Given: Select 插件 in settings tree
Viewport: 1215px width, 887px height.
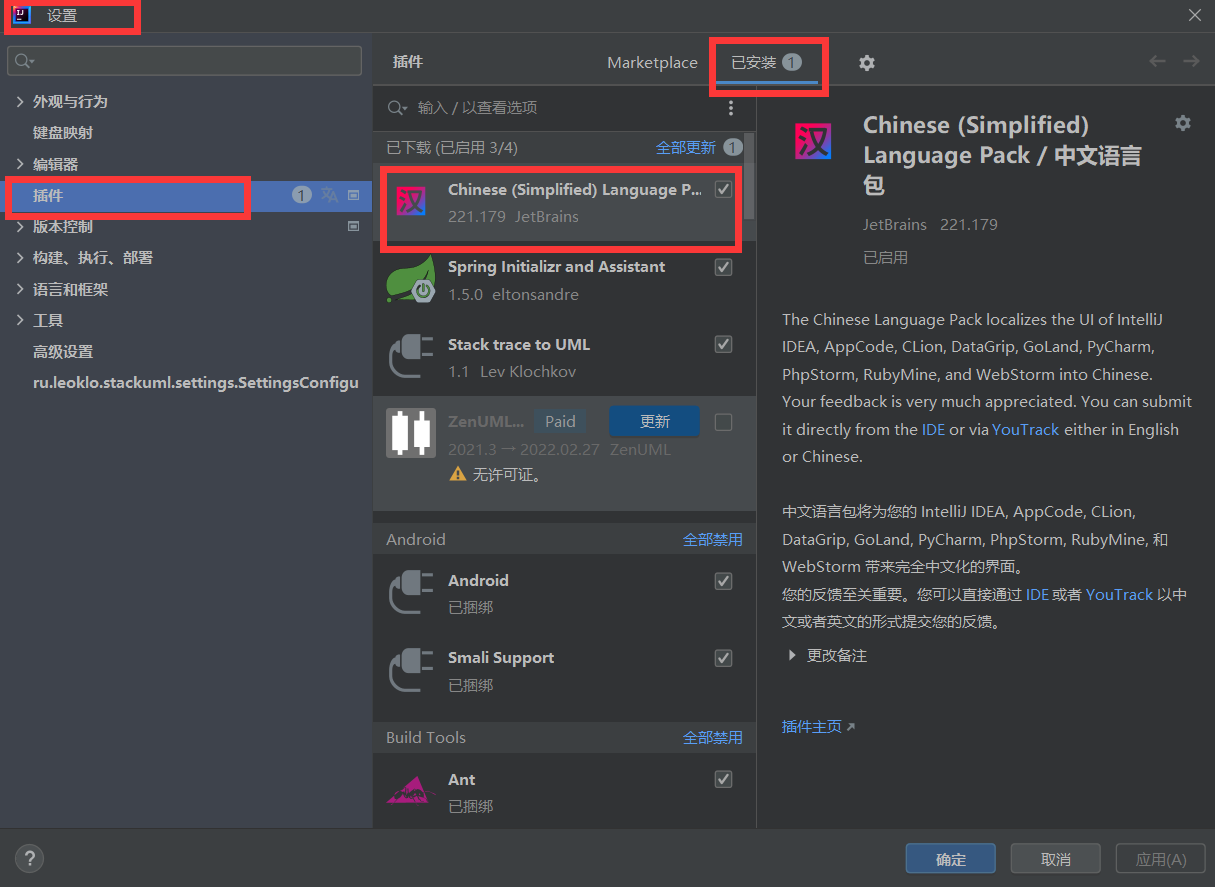Looking at the screenshot, I should [x=186, y=195].
